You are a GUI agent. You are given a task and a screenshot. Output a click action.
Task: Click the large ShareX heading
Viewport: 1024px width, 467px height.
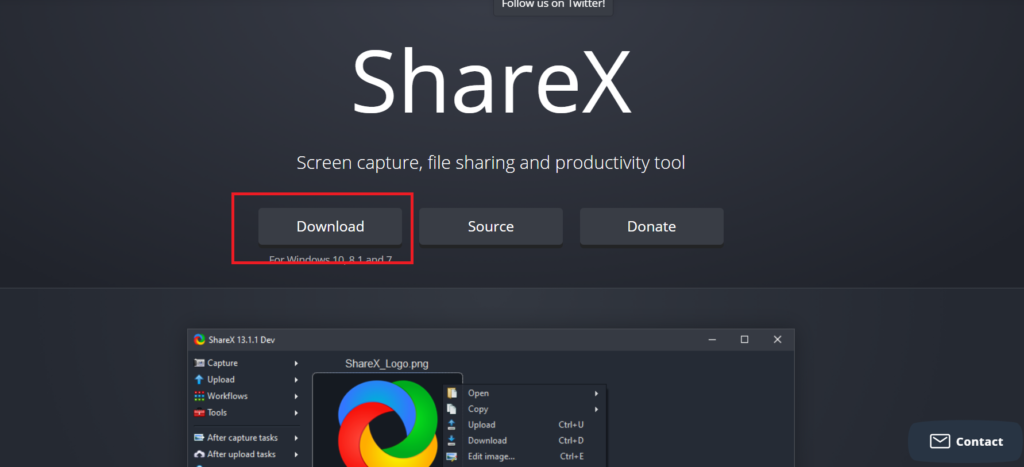491,82
